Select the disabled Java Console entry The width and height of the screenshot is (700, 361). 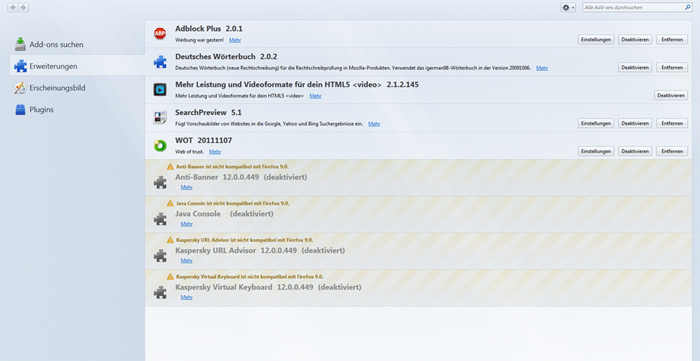(418, 215)
